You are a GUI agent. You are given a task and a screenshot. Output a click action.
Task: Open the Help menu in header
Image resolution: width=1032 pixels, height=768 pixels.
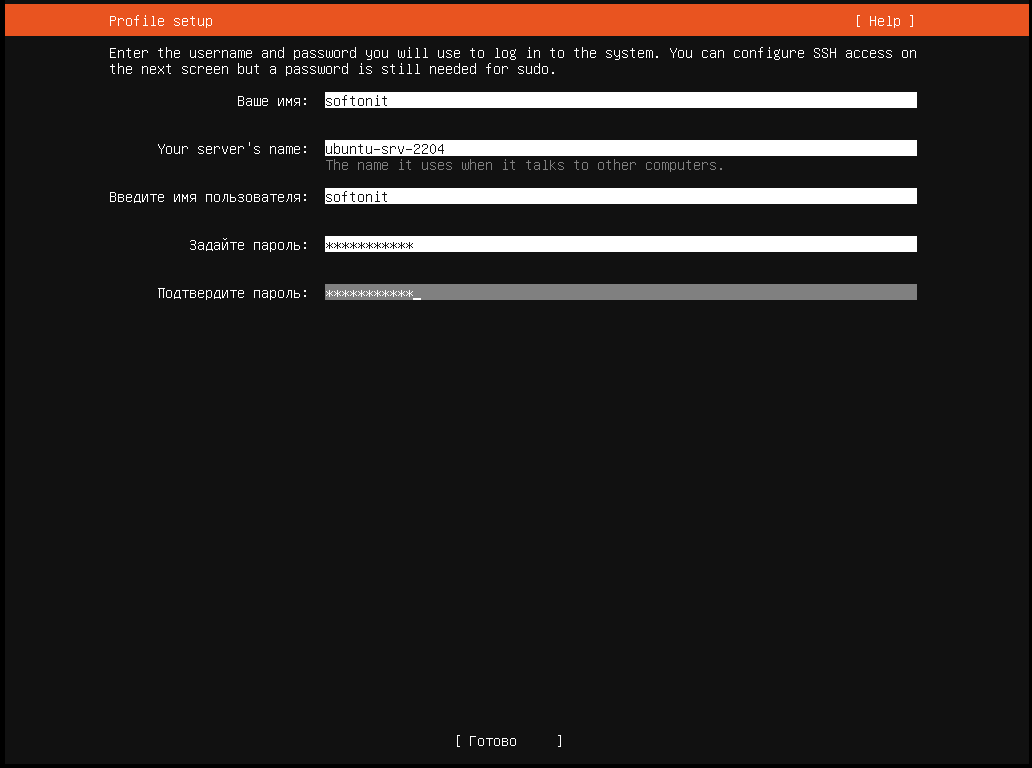(884, 21)
